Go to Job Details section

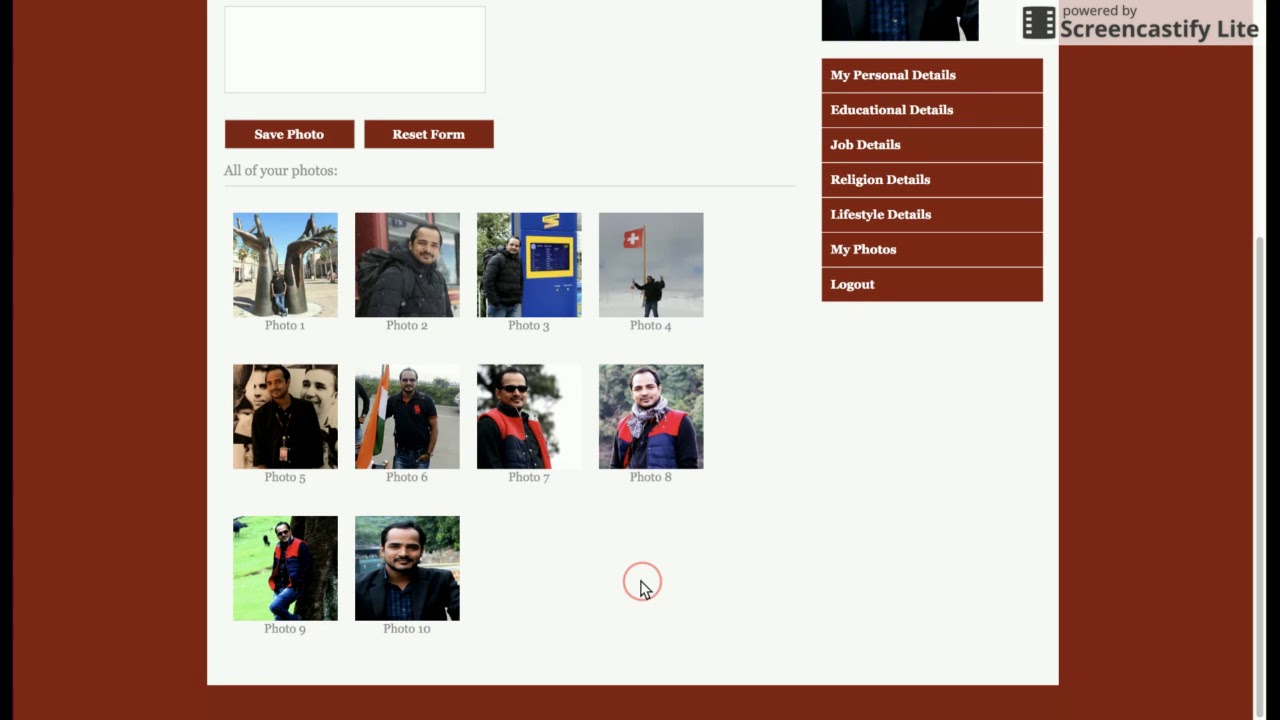(x=932, y=145)
